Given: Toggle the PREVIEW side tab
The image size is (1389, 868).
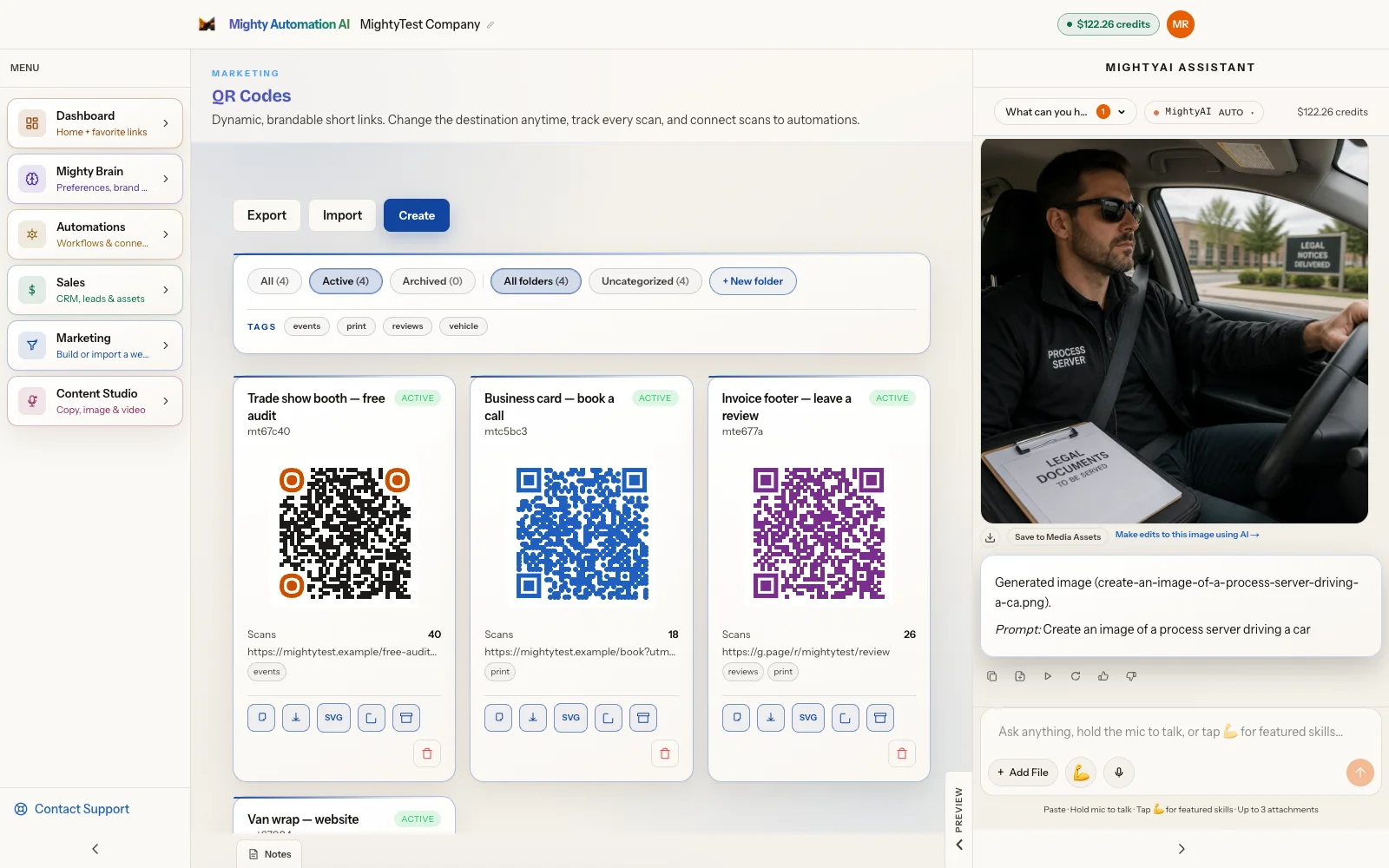Looking at the screenshot, I should (x=958, y=819).
